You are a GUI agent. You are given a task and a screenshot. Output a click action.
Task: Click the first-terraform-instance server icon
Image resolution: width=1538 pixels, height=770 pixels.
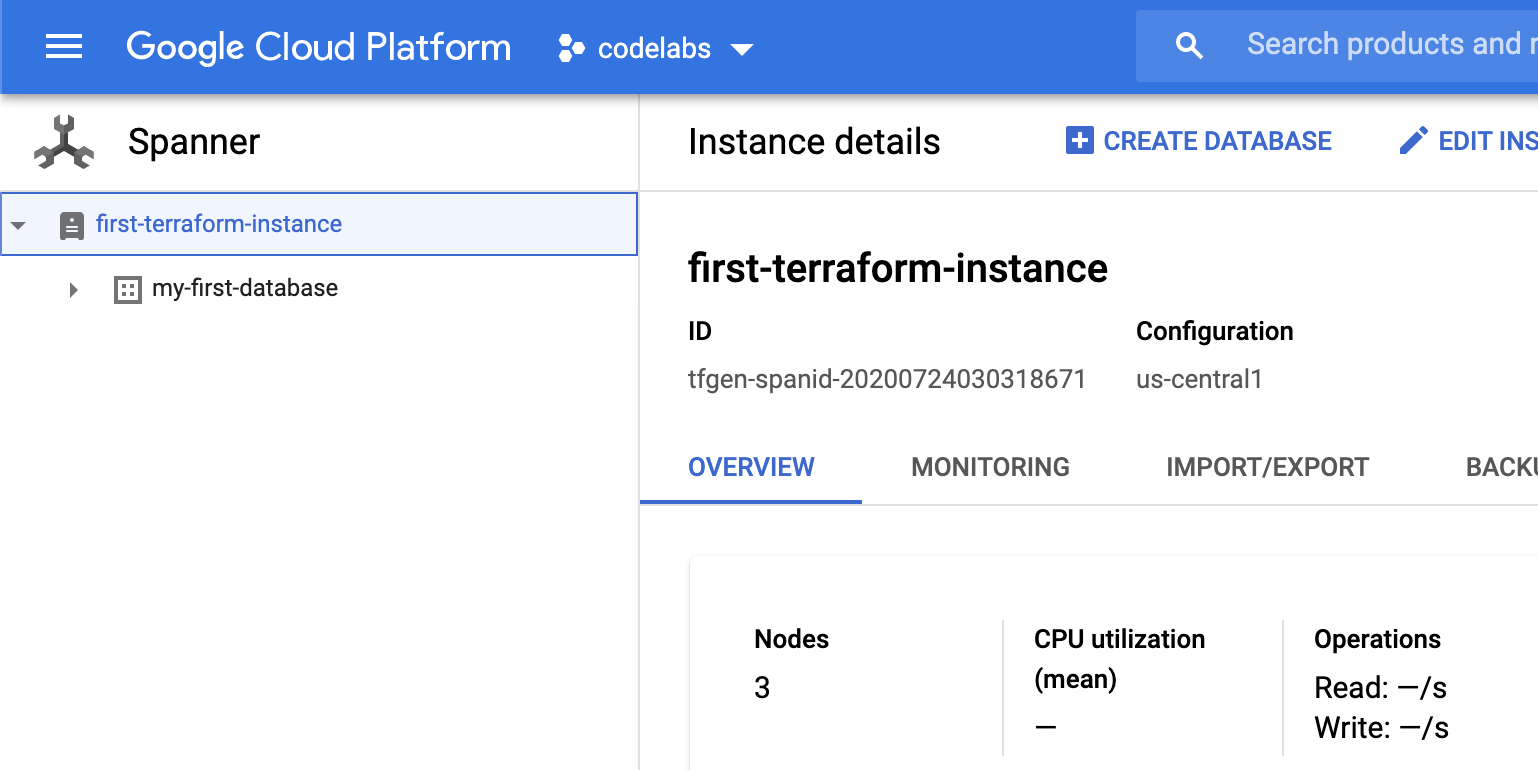pos(71,225)
